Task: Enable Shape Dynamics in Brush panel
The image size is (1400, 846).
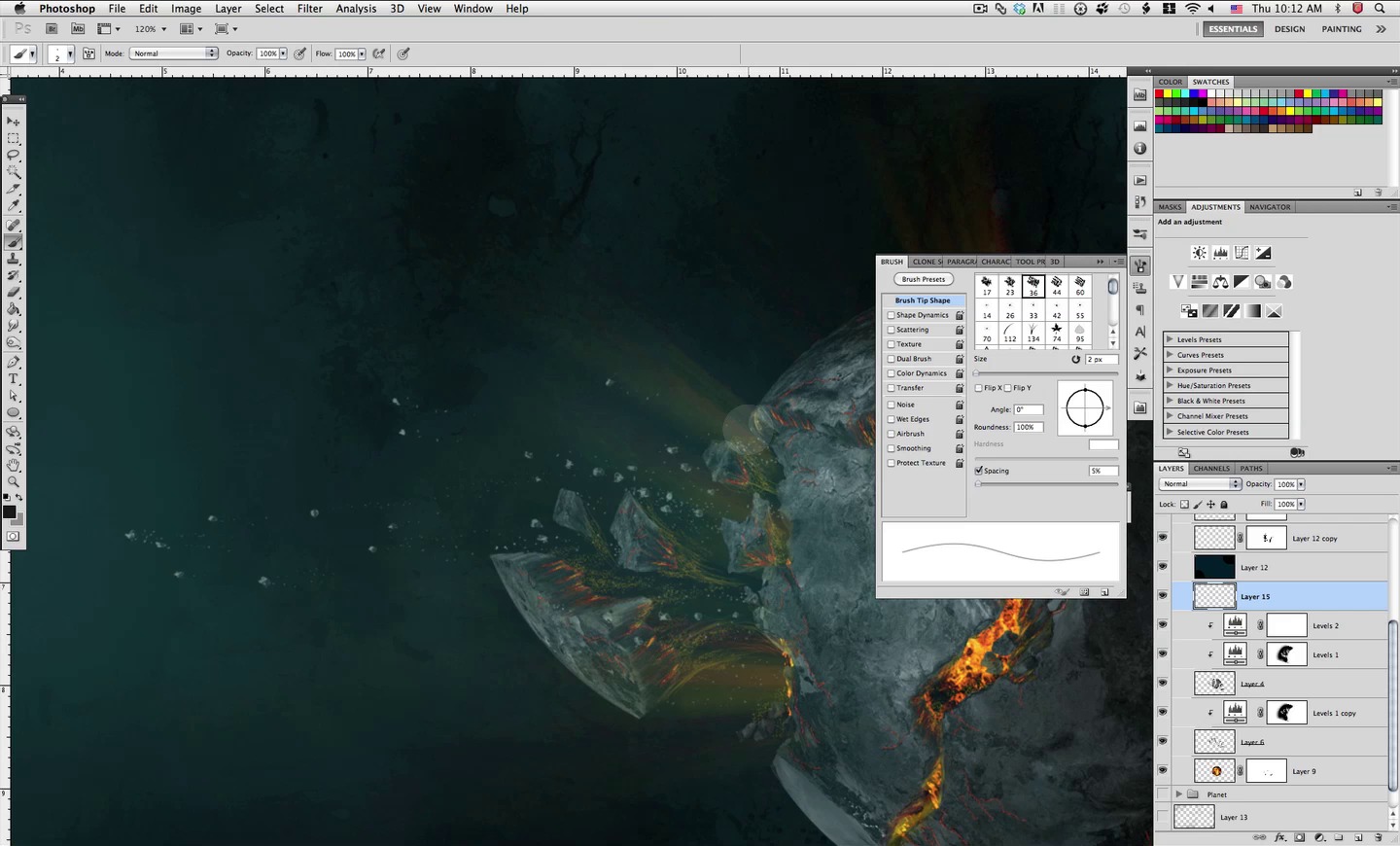Action: point(891,315)
